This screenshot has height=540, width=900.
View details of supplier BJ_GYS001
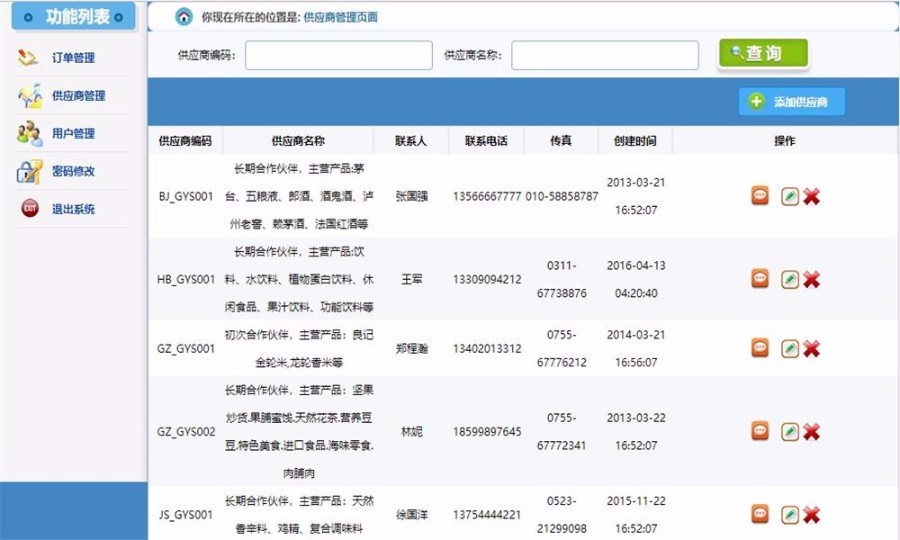760,196
